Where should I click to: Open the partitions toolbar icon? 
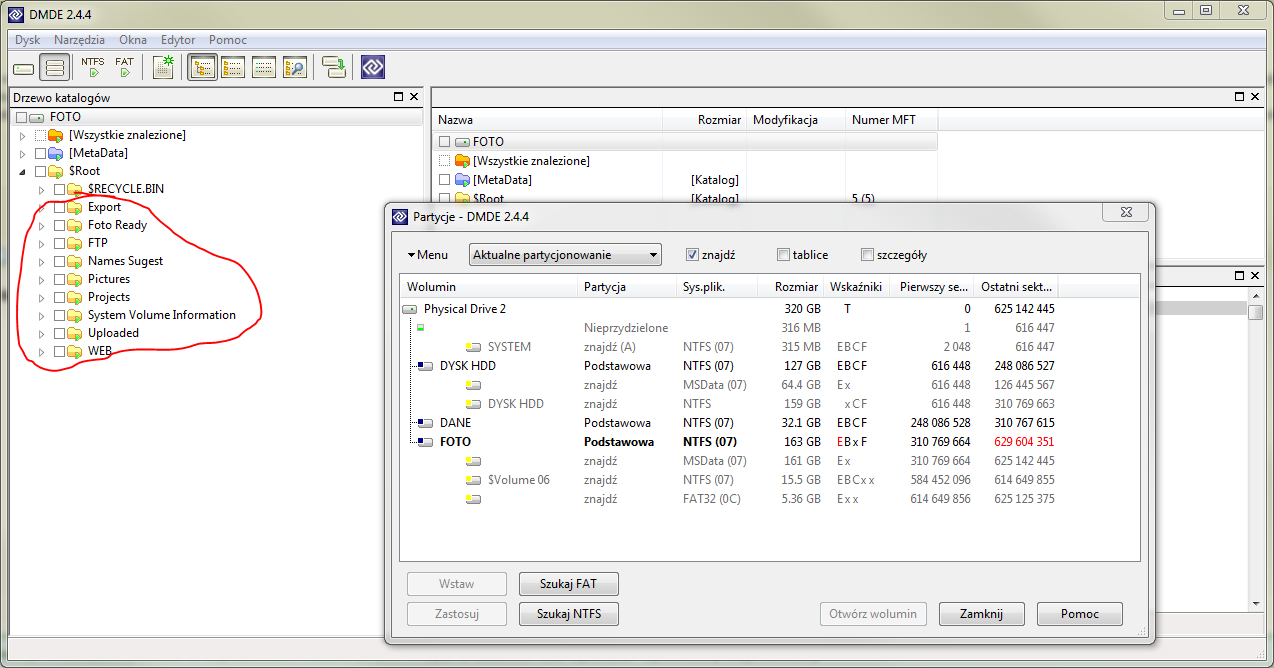[x=55, y=68]
